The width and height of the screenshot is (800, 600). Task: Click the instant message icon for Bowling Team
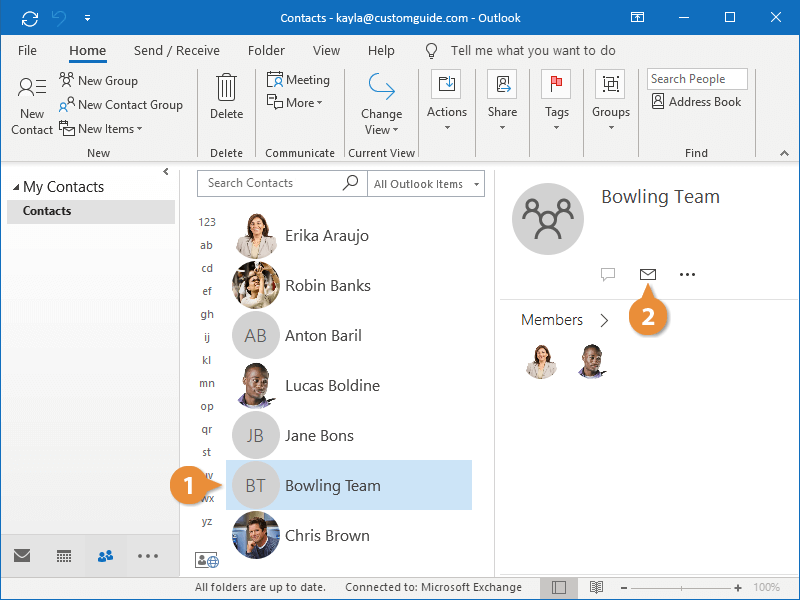pos(608,274)
